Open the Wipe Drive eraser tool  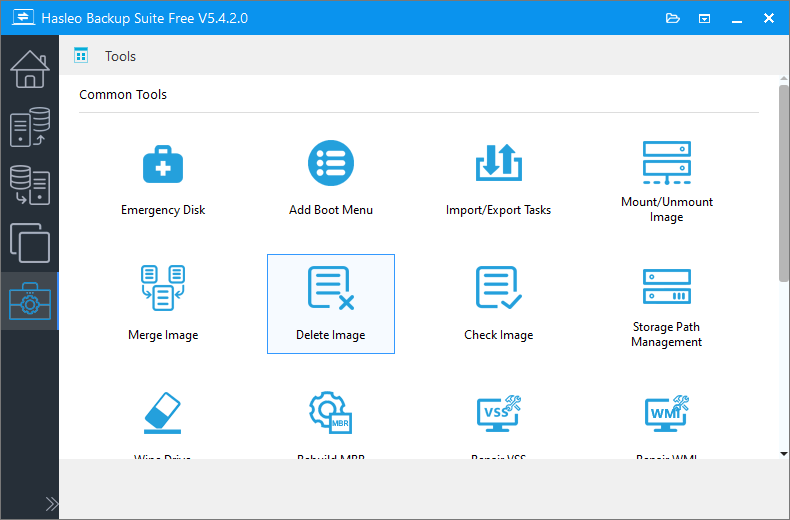click(162, 413)
